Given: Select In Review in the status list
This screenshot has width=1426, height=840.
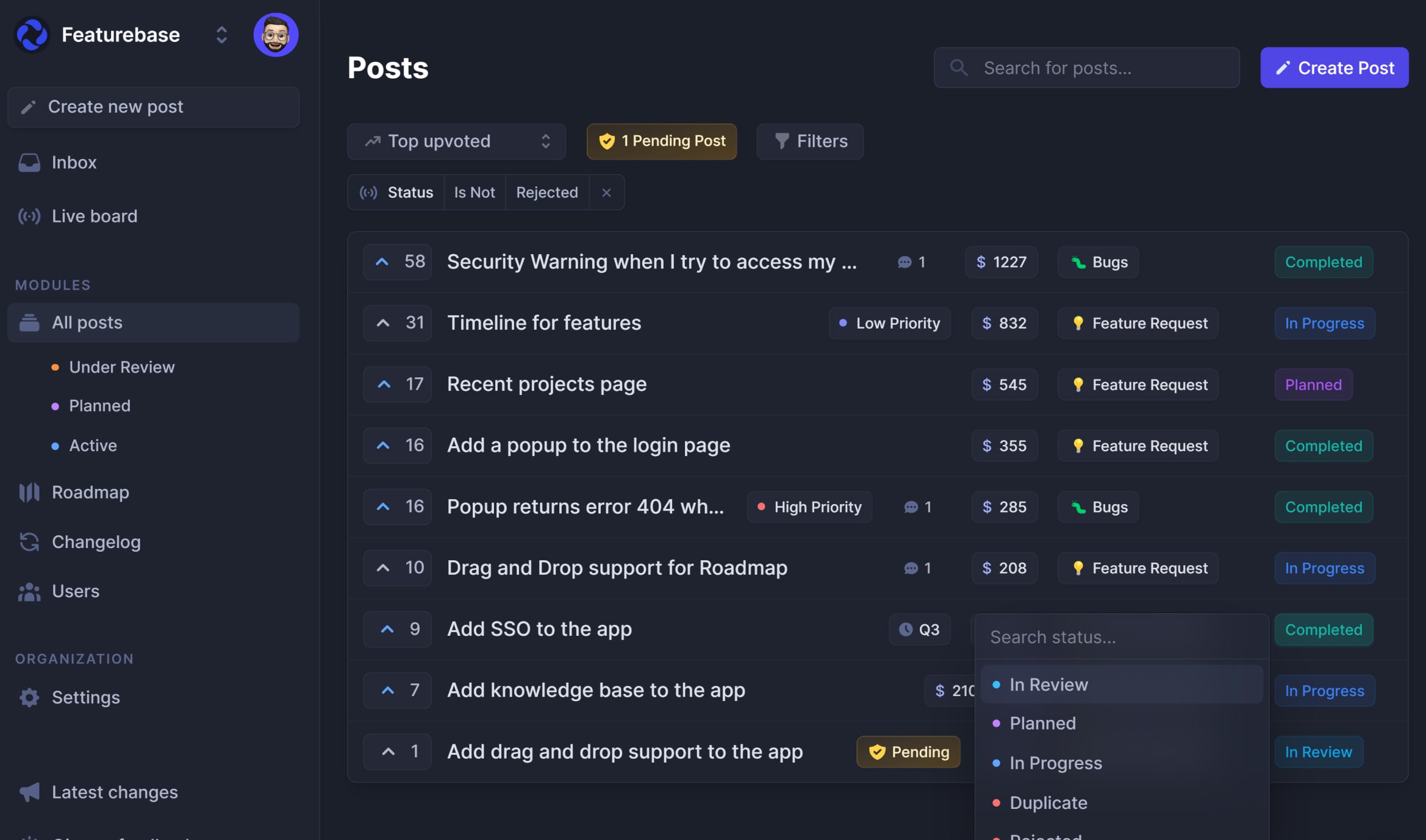Looking at the screenshot, I should [1121, 685].
